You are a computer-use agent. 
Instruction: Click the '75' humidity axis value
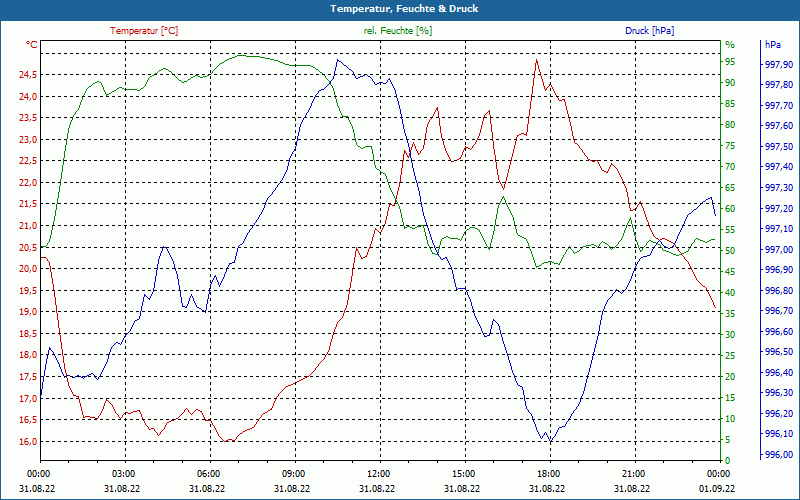[730, 146]
